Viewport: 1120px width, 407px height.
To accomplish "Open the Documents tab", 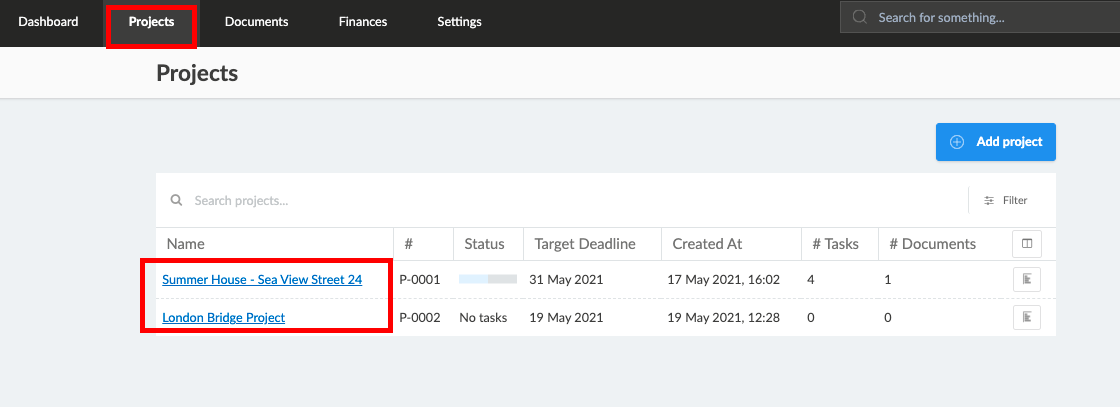I will point(256,21).
